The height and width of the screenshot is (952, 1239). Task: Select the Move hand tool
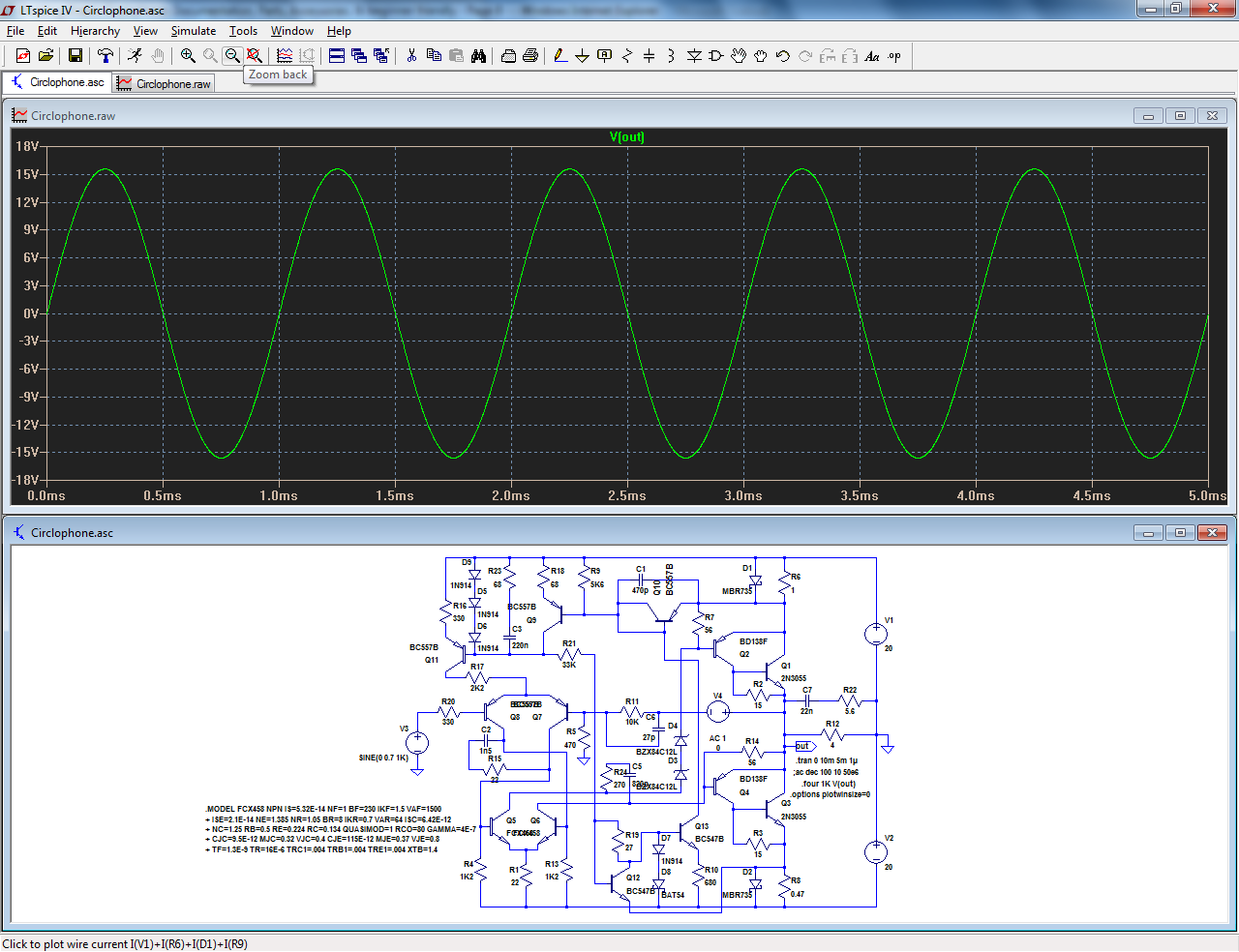739,56
